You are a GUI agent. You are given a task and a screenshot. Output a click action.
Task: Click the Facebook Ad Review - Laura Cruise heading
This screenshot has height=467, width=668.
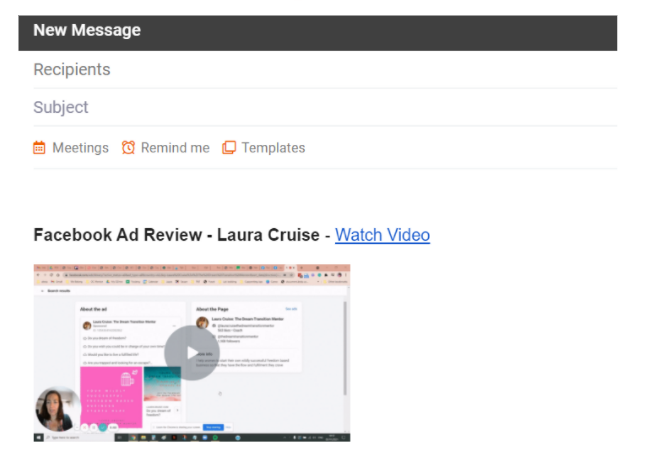pyautogui.click(x=176, y=235)
